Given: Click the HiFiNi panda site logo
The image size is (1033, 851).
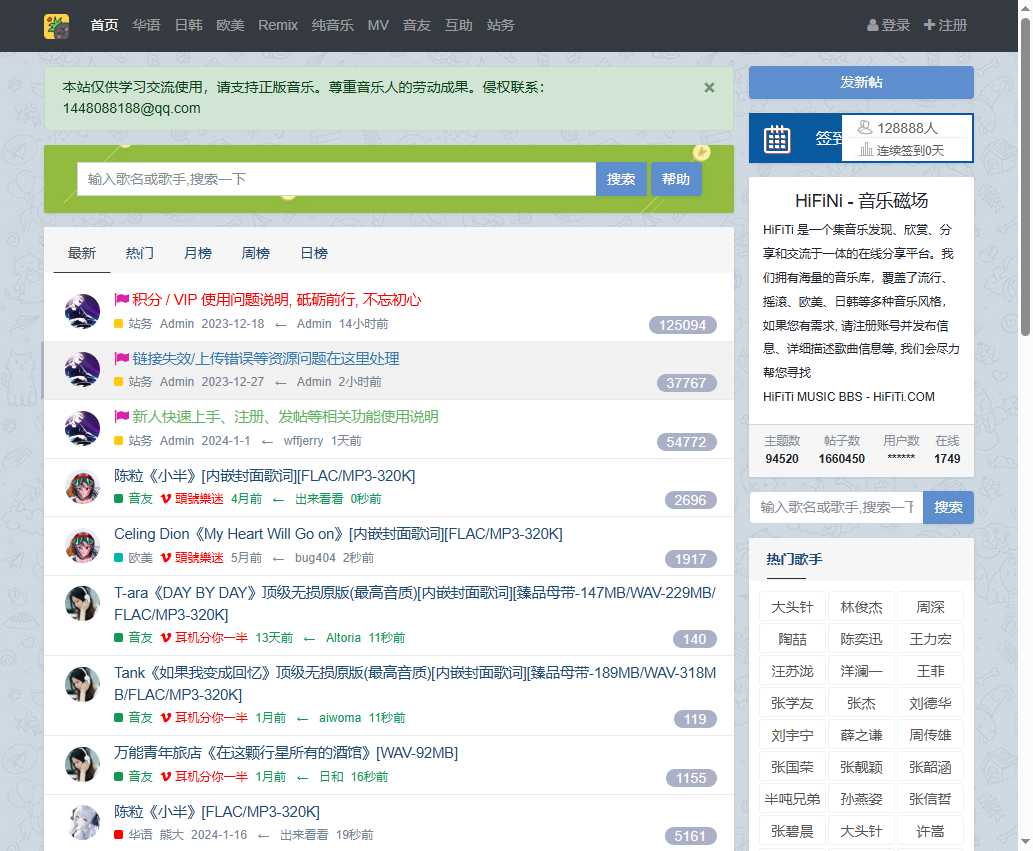Looking at the screenshot, I should tap(57, 25).
